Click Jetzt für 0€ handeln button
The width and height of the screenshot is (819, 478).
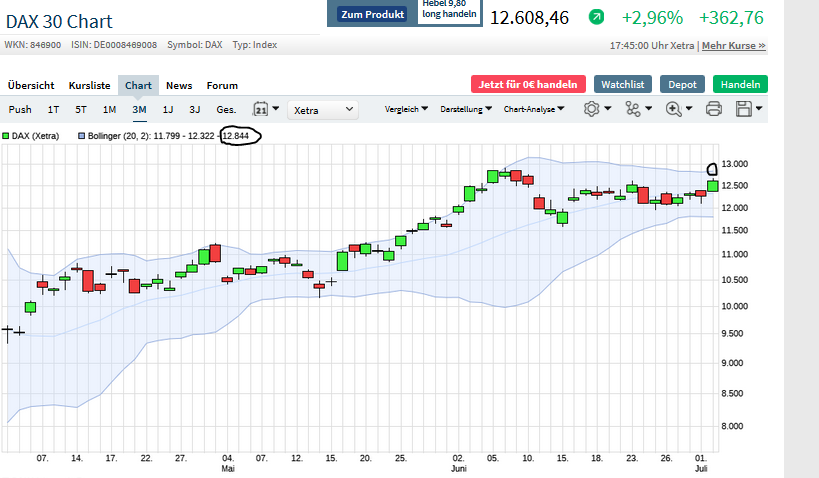[528, 85]
